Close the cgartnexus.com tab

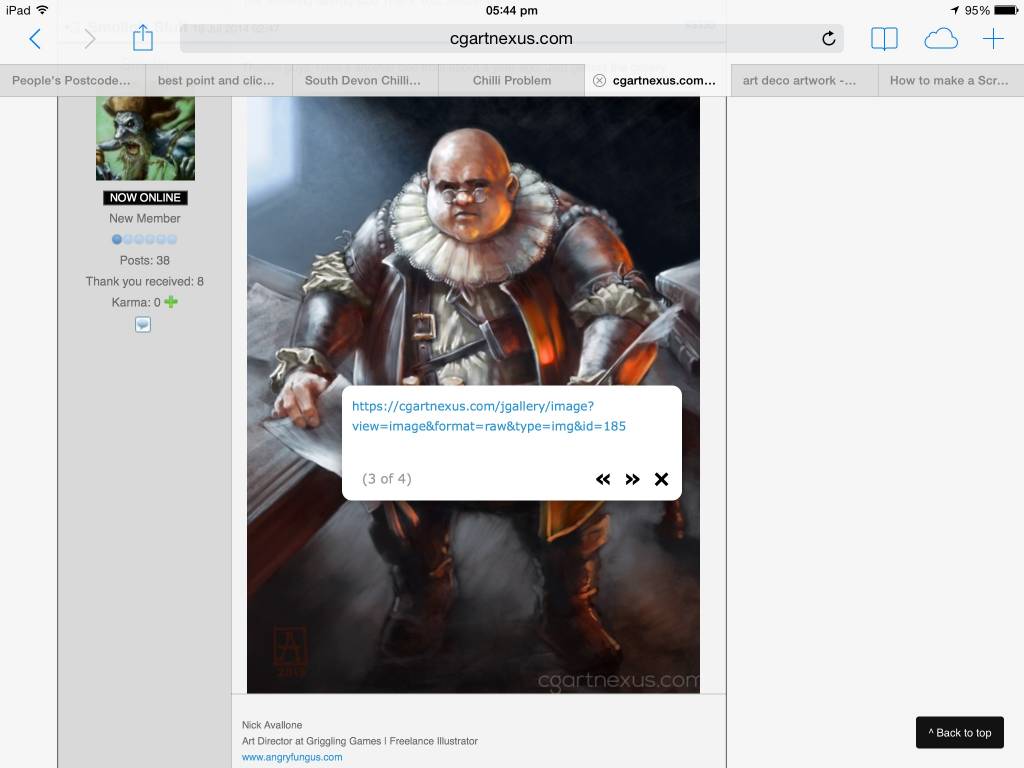[599, 81]
